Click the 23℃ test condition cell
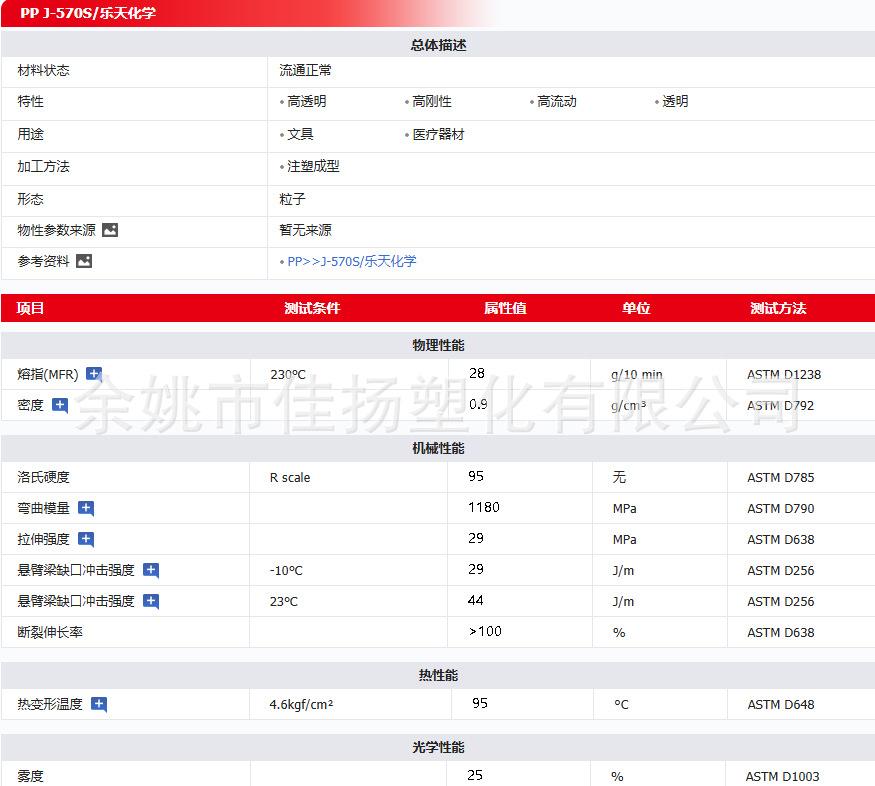Screen dimensions: 875x786 click(x=284, y=601)
